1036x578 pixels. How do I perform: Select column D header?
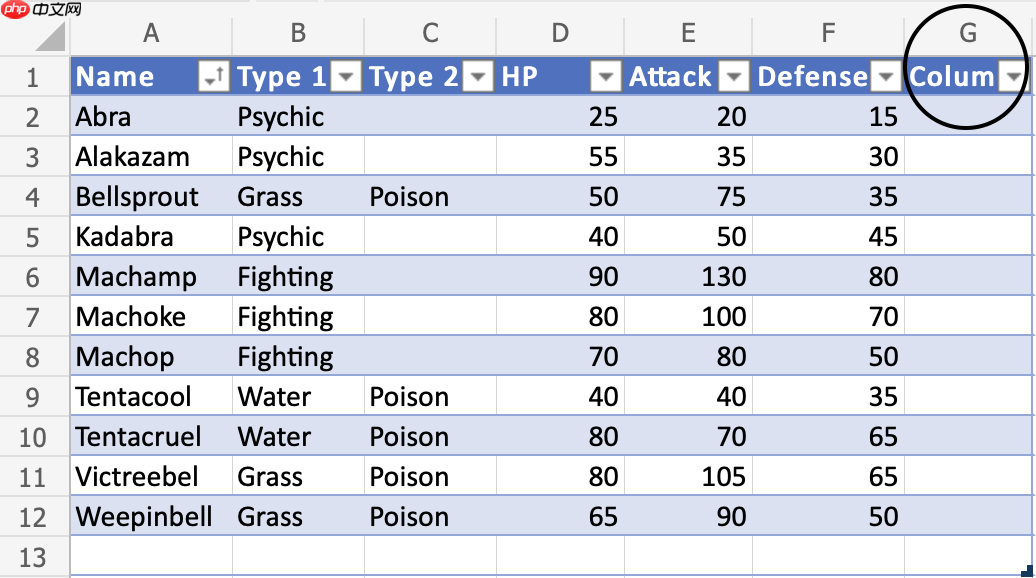click(560, 32)
